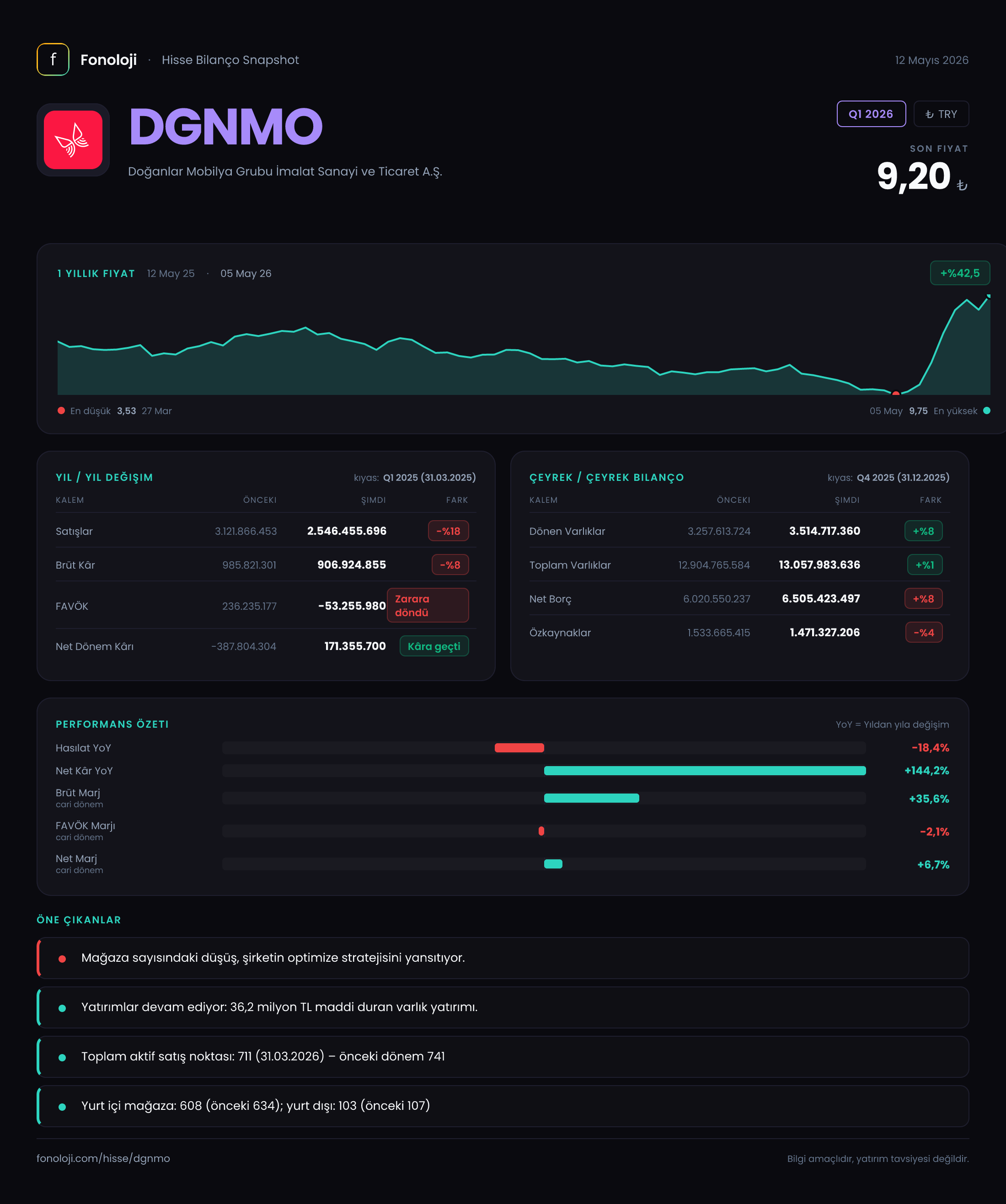The image size is (1006, 1204).
Task: Click the +%42,5 yearly change badge
Action: tap(959, 273)
